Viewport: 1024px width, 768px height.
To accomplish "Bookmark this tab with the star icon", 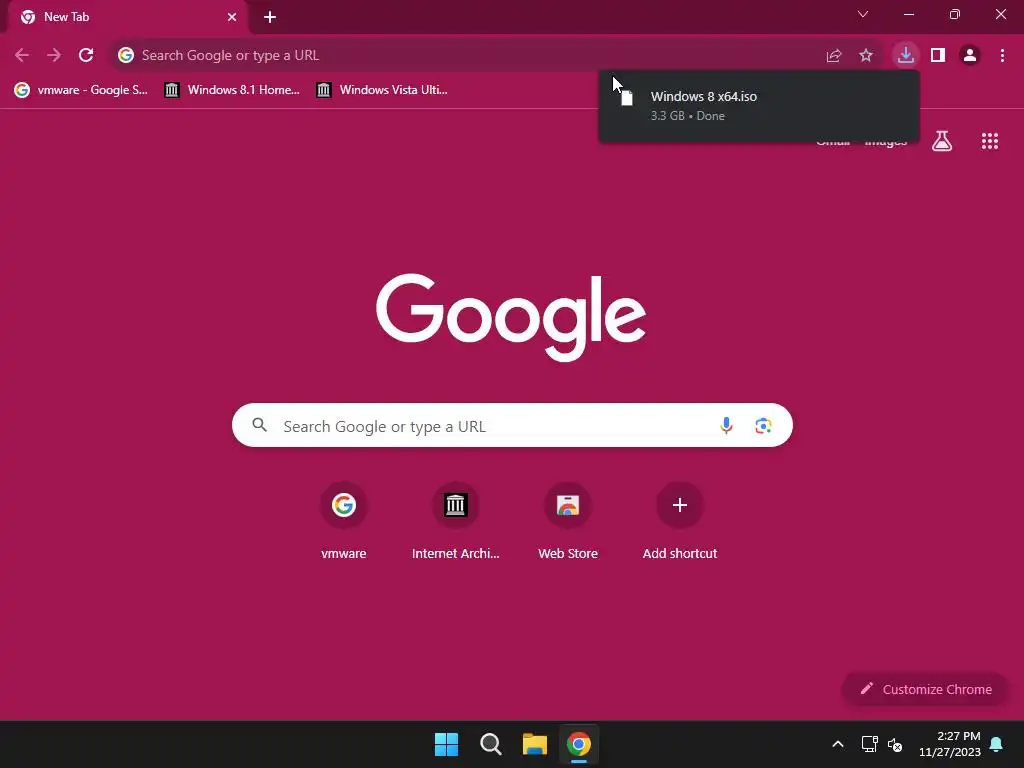I will [x=866, y=56].
